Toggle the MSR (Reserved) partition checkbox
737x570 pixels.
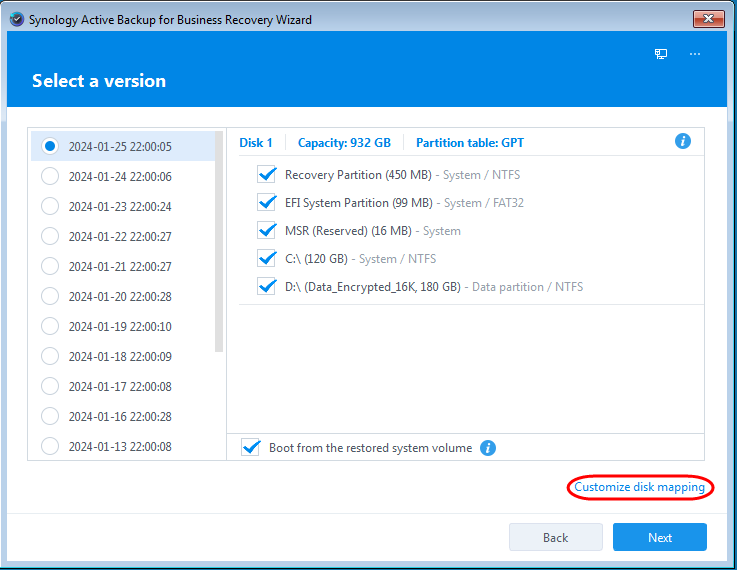tap(267, 231)
